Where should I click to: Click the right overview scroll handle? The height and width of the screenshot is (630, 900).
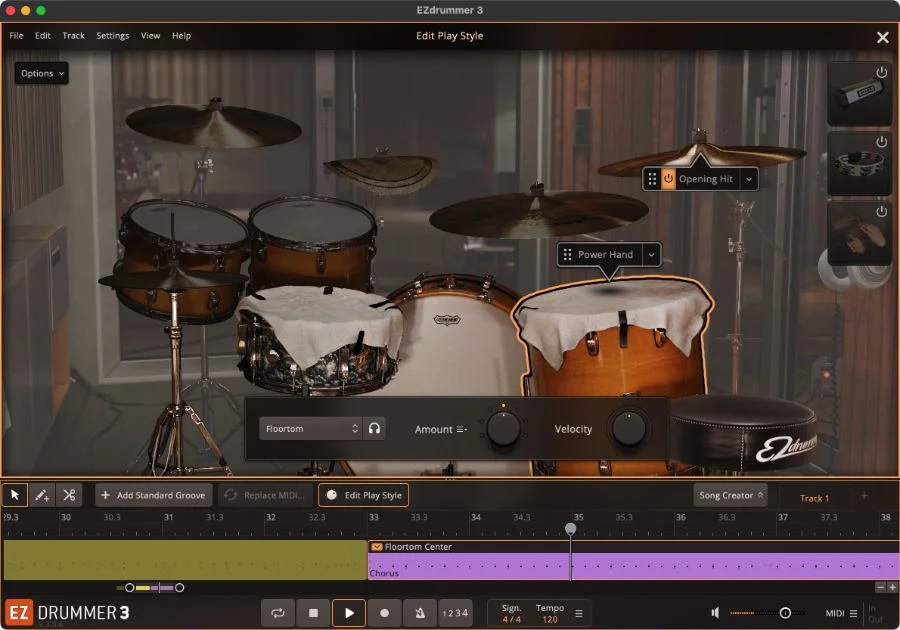pos(180,588)
